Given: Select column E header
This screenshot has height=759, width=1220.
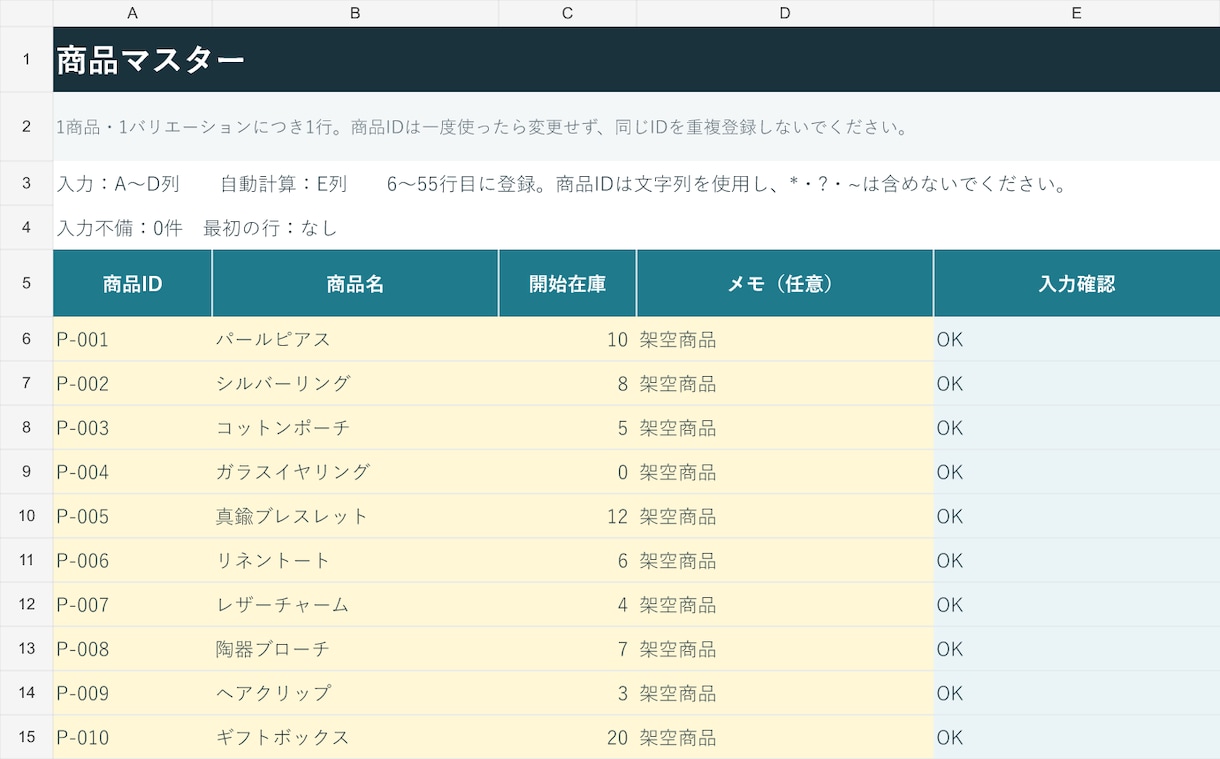Looking at the screenshot, I should point(1076,13).
